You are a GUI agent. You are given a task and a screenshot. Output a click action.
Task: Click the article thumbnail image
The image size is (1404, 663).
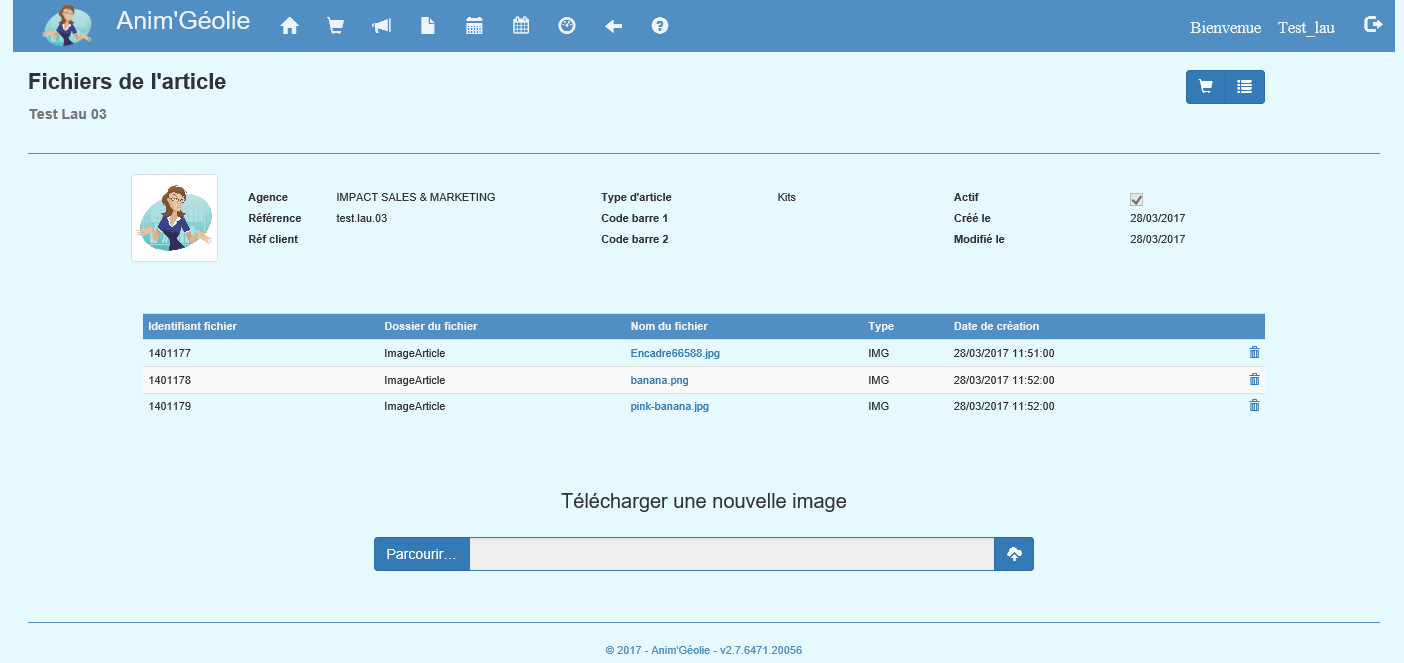[x=174, y=218]
